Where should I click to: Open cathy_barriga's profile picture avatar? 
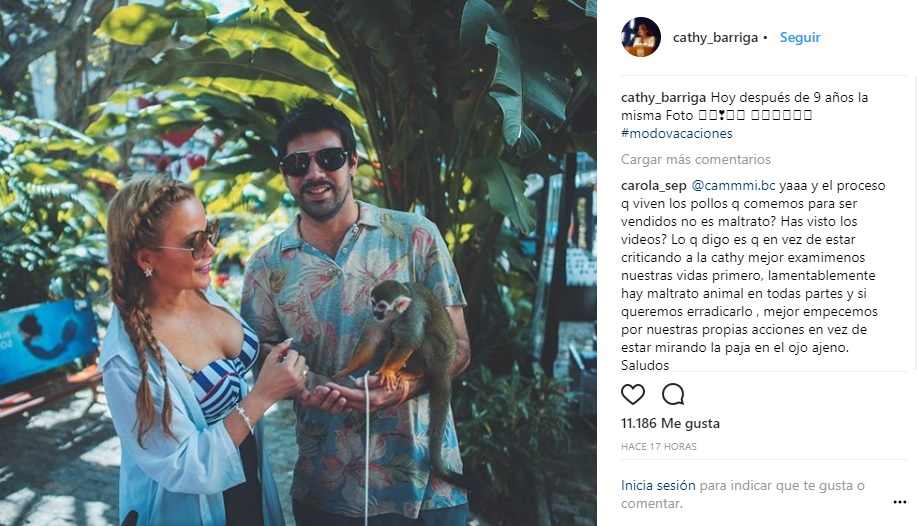click(x=640, y=37)
